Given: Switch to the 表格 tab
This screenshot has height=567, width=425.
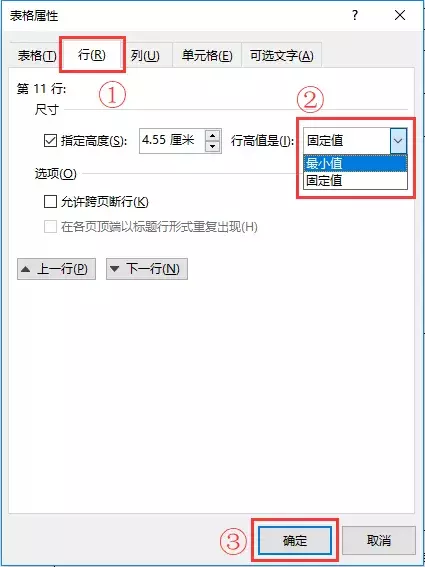Looking at the screenshot, I should [37, 56].
